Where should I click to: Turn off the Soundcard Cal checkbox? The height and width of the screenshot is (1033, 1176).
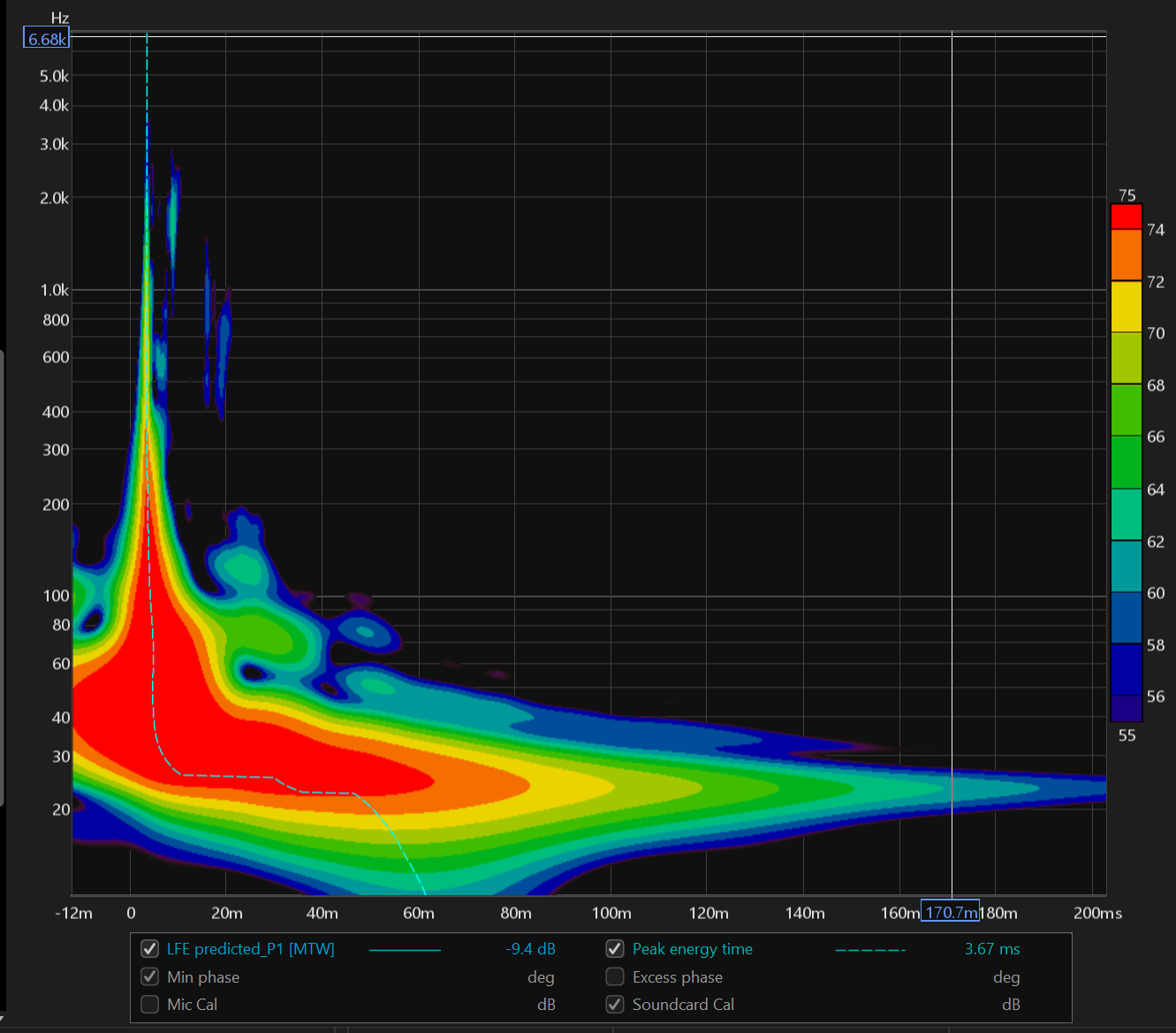[615, 1004]
